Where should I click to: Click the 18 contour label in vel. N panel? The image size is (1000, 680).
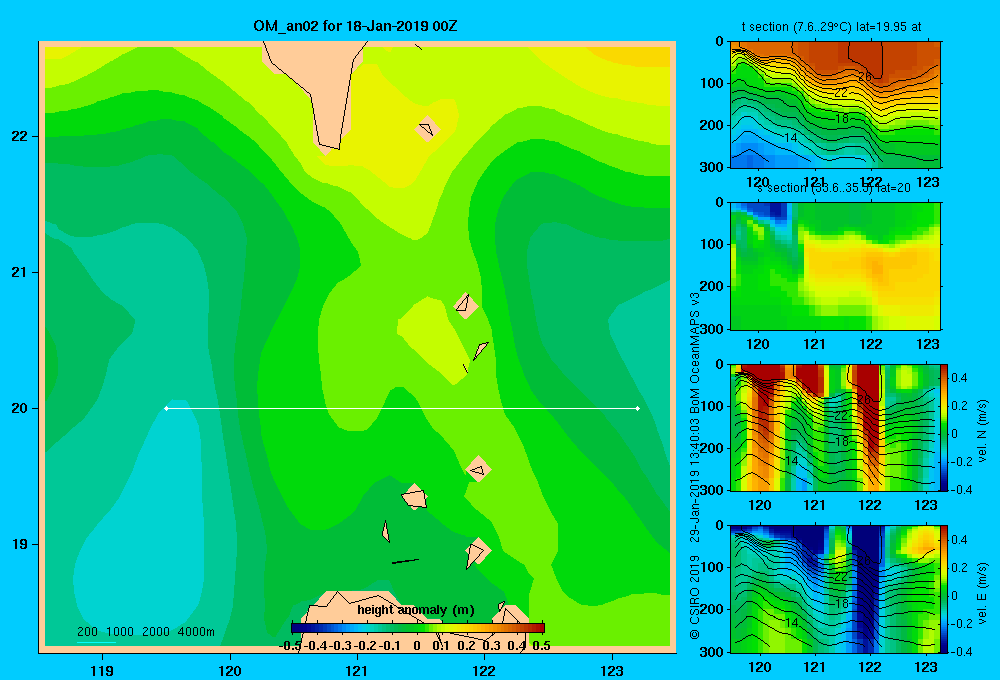click(842, 441)
